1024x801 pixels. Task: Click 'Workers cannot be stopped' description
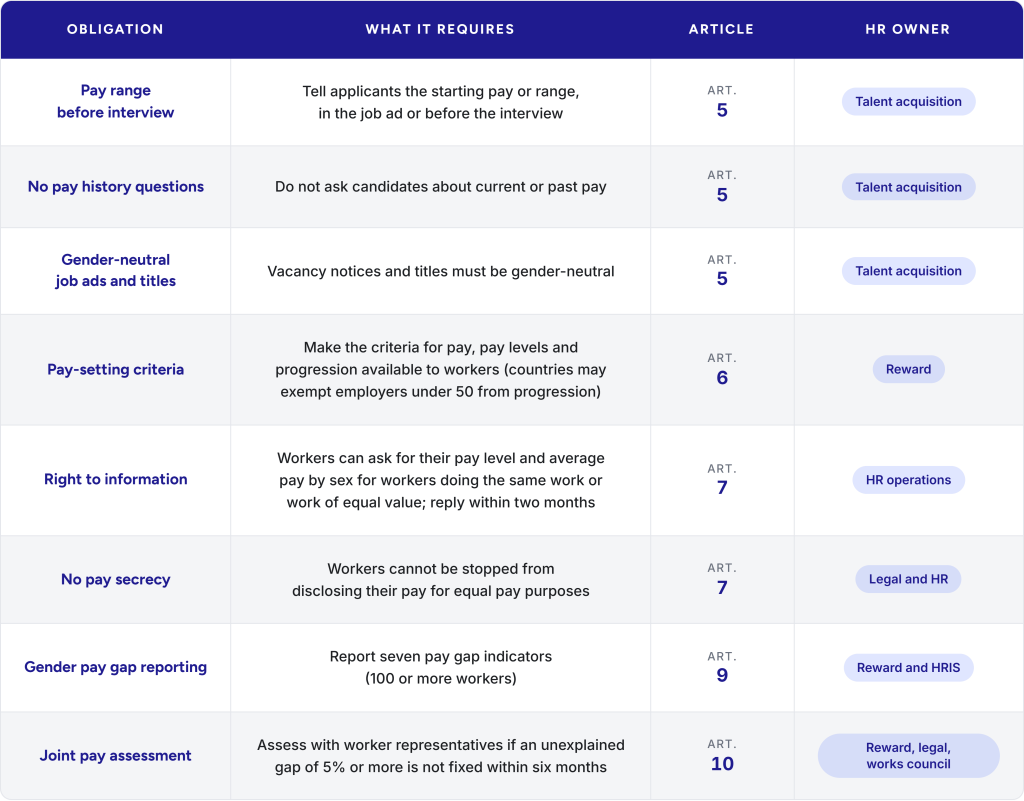pos(441,580)
